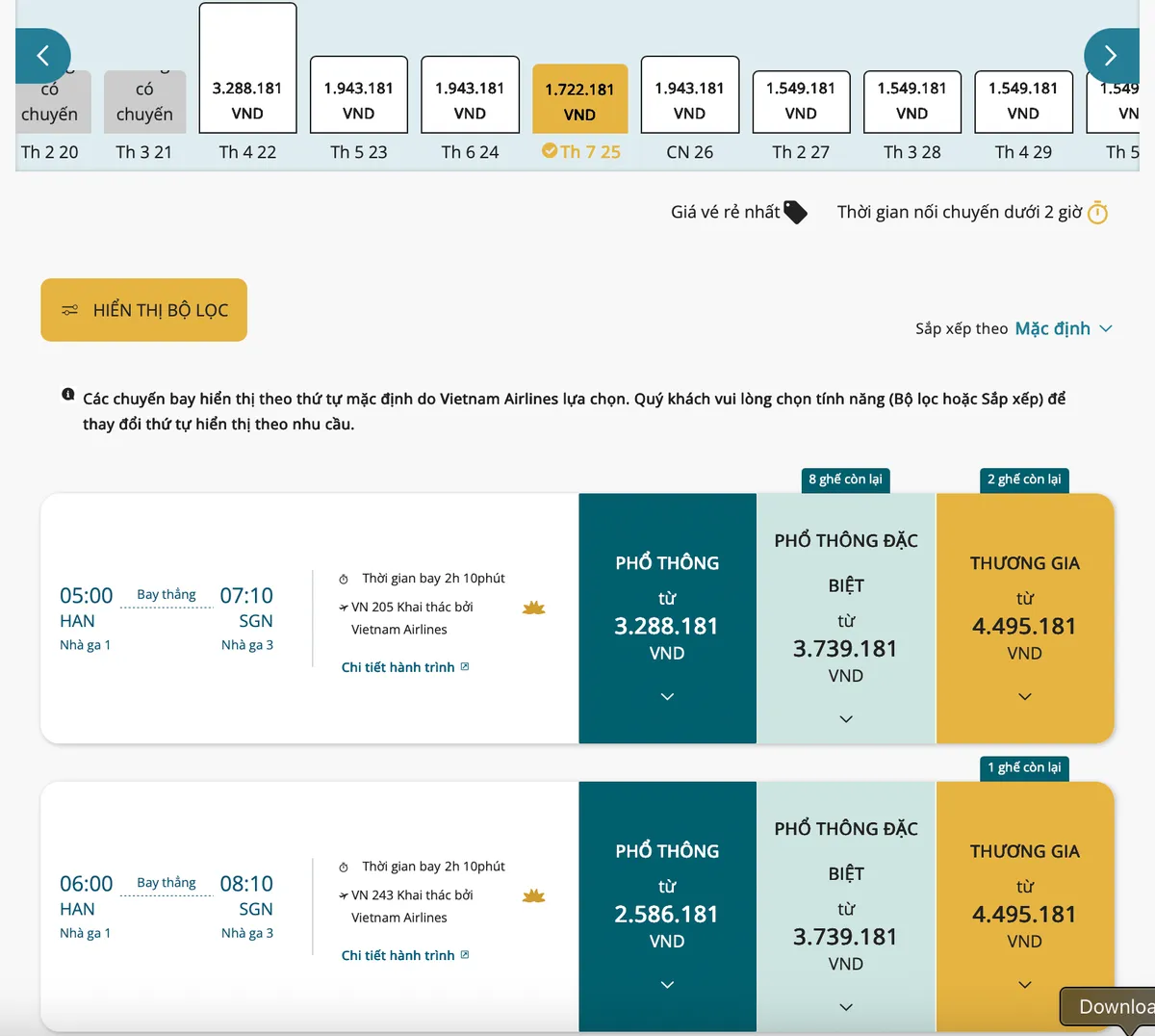Select date Th 4 22 priced 3.288.181 VND
The width and height of the screenshot is (1155, 1036).
click(x=247, y=67)
